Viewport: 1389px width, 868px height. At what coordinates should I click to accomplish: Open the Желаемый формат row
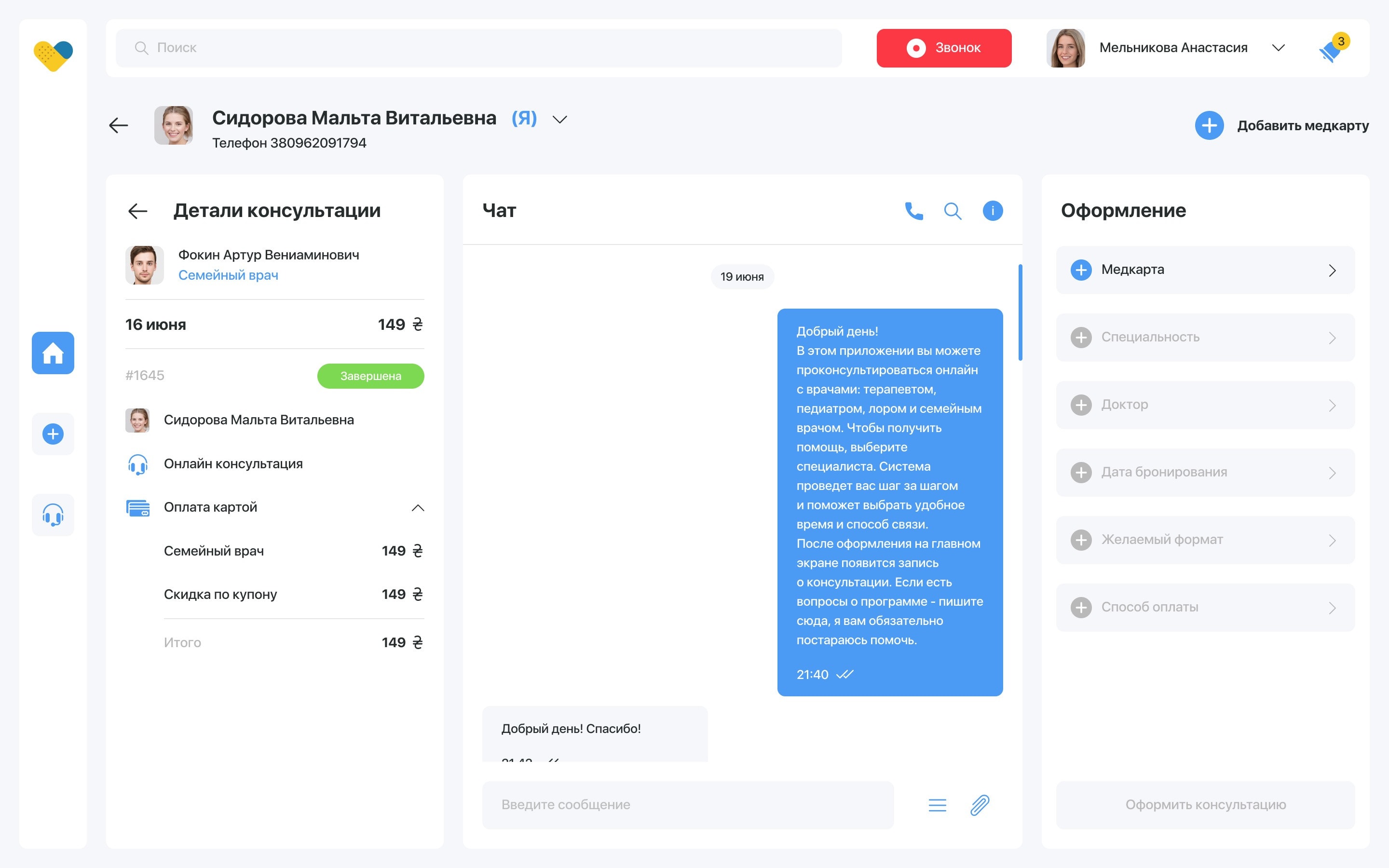[1205, 540]
